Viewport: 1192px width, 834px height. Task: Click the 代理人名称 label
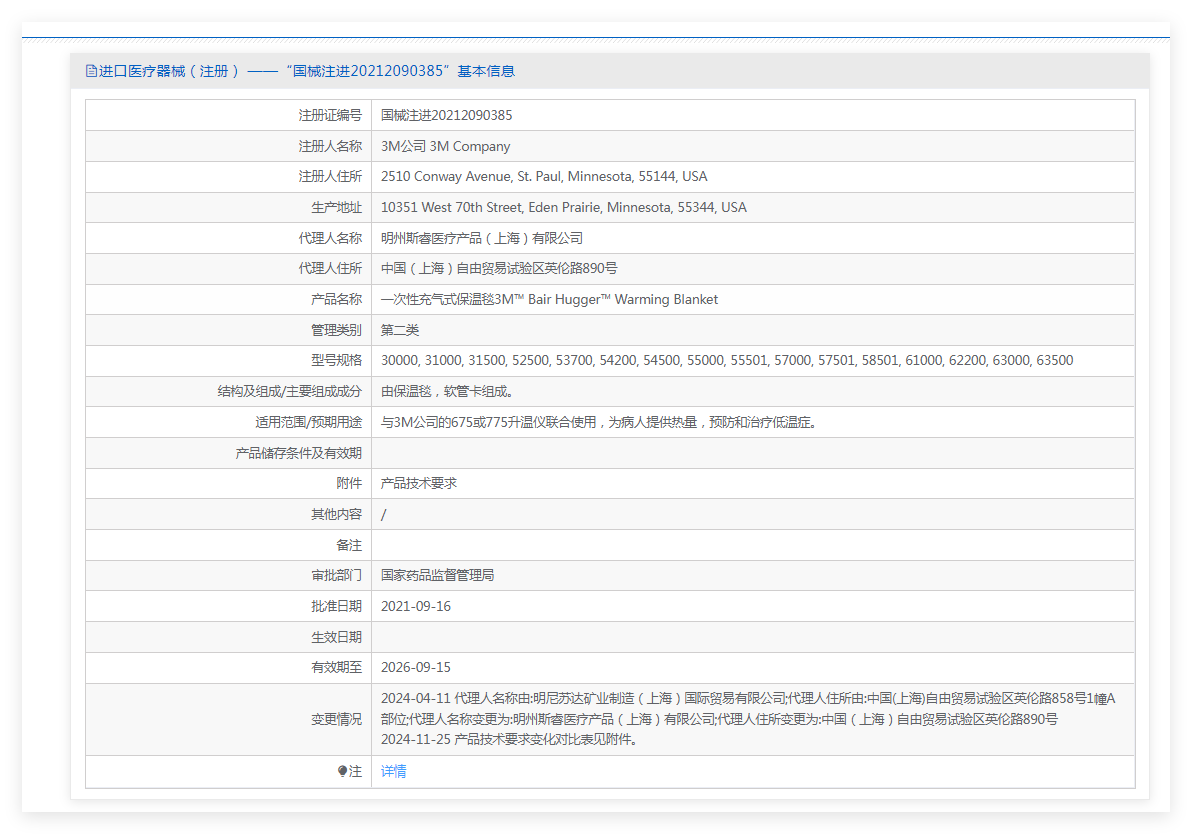click(x=330, y=238)
